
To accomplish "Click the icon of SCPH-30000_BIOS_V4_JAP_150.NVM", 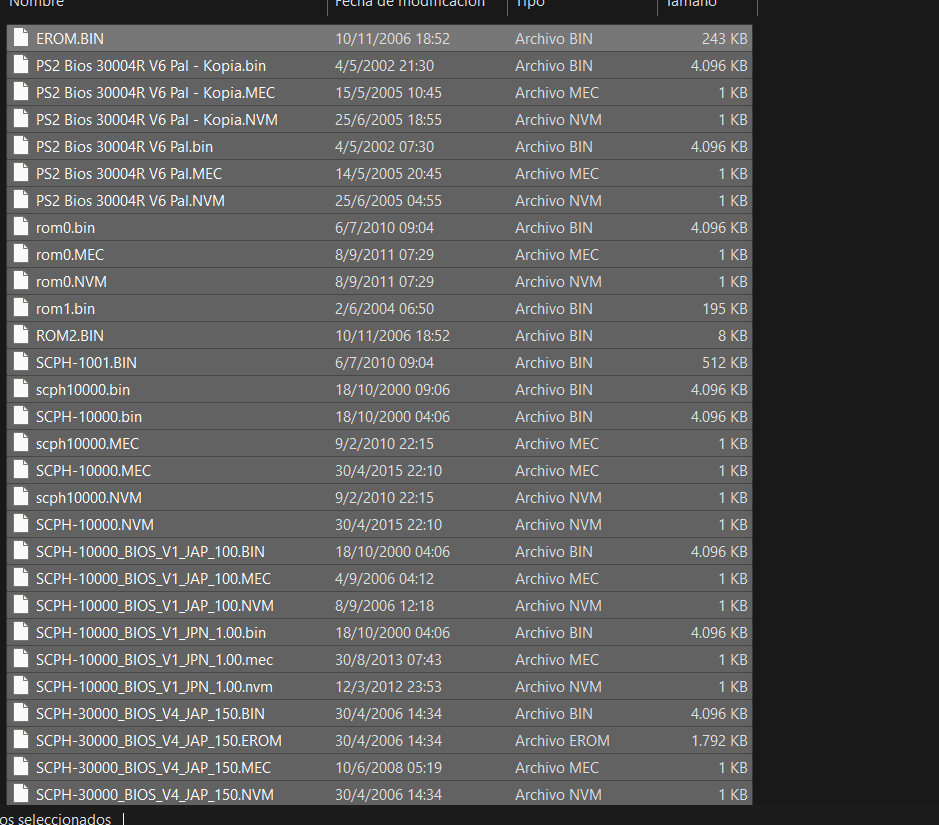I will (21, 794).
